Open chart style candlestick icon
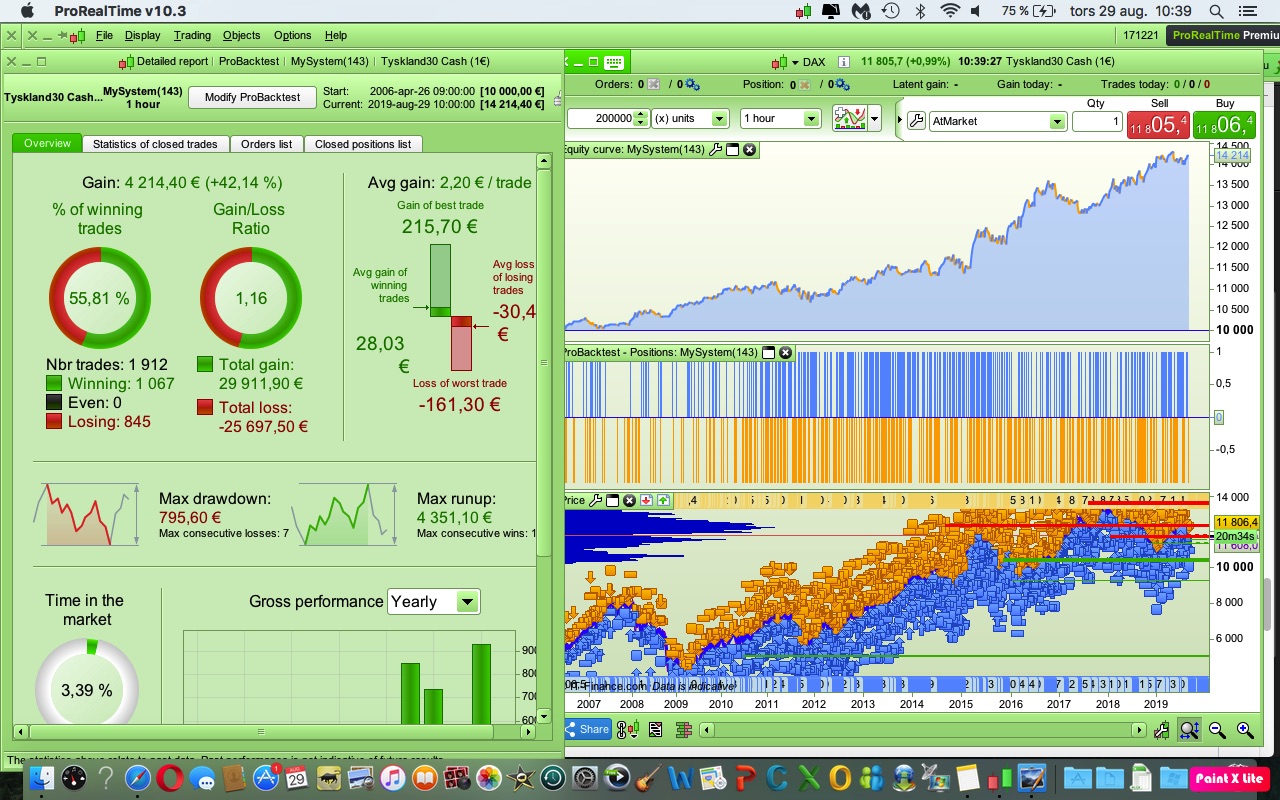This screenshot has height=800, width=1280. (628, 730)
